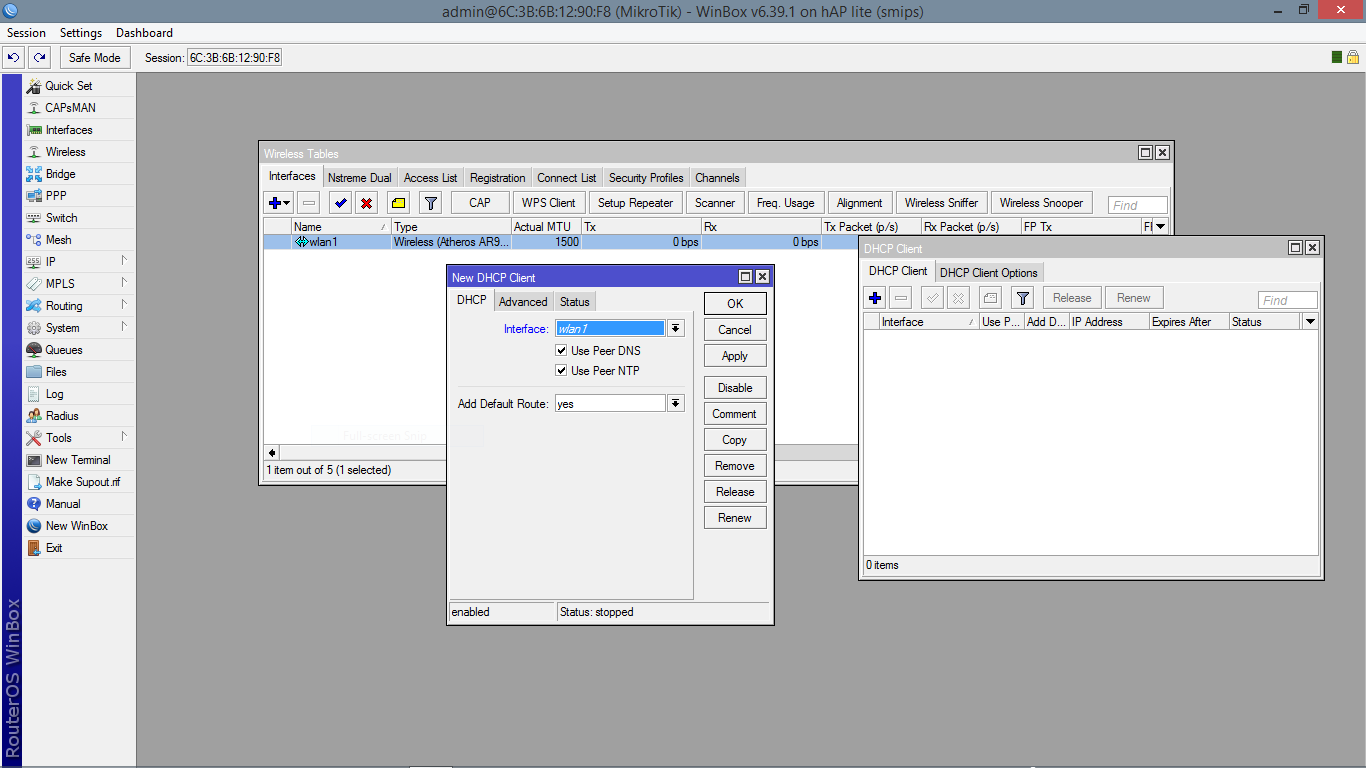Toggle Use Peer DNS checkbox
The width and height of the screenshot is (1366, 768).
(562, 351)
